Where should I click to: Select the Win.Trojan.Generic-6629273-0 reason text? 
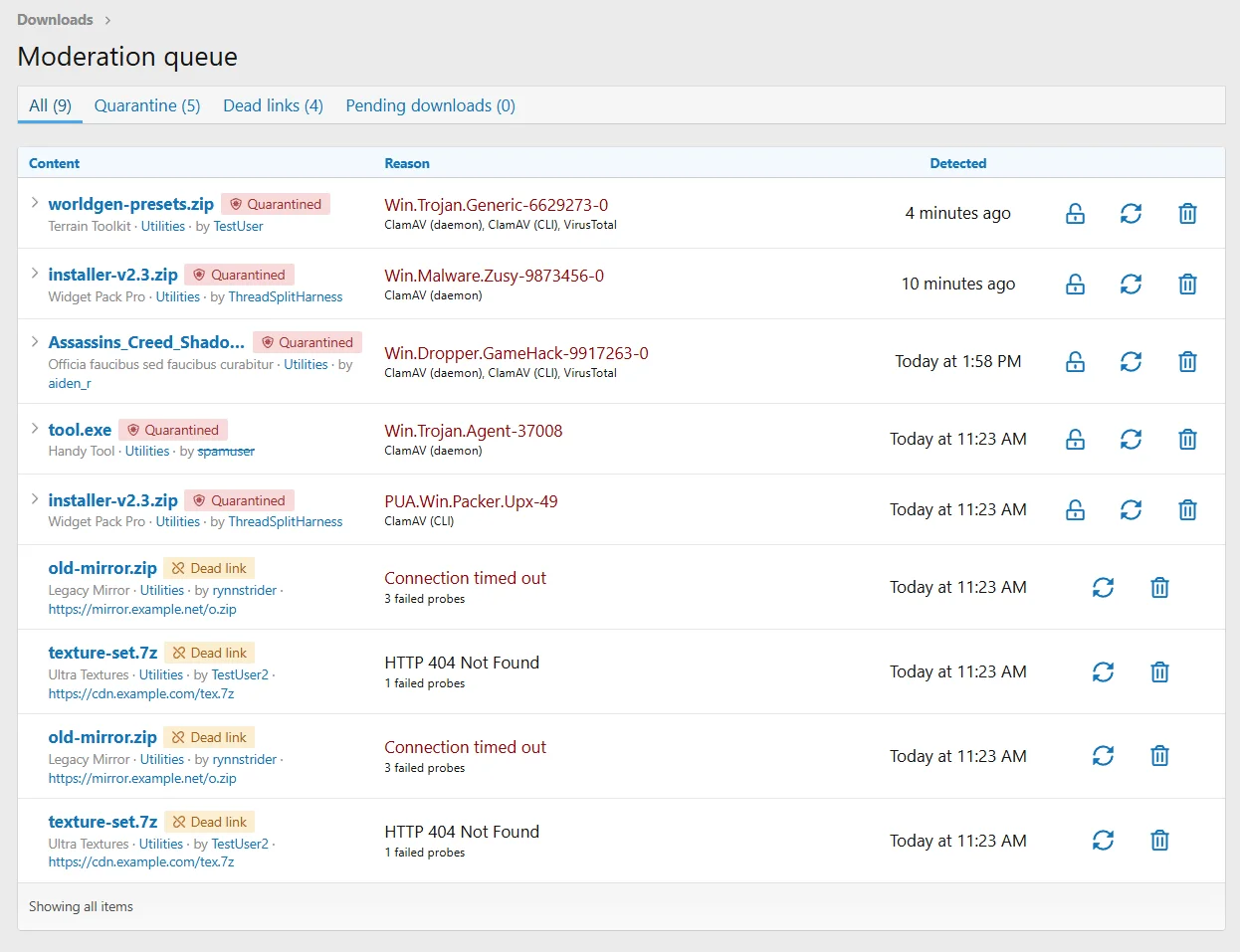pyautogui.click(x=497, y=205)
